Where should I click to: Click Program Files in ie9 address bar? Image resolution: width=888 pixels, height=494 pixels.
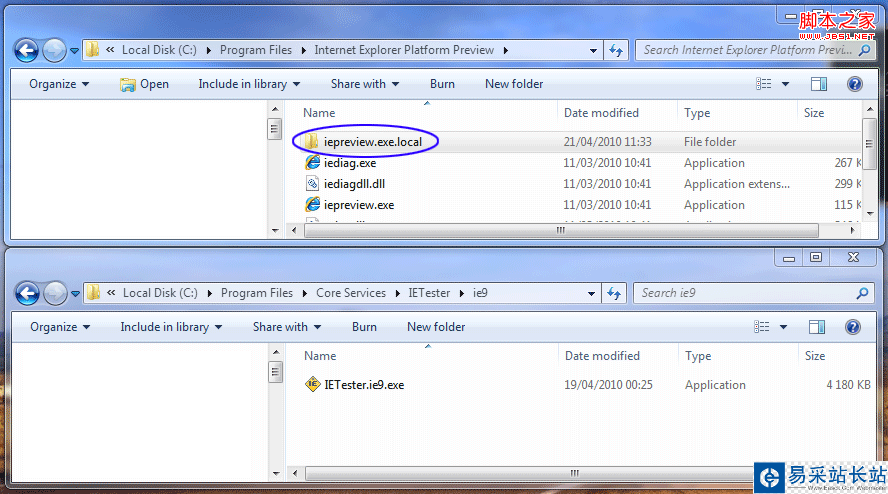(257, 293)
